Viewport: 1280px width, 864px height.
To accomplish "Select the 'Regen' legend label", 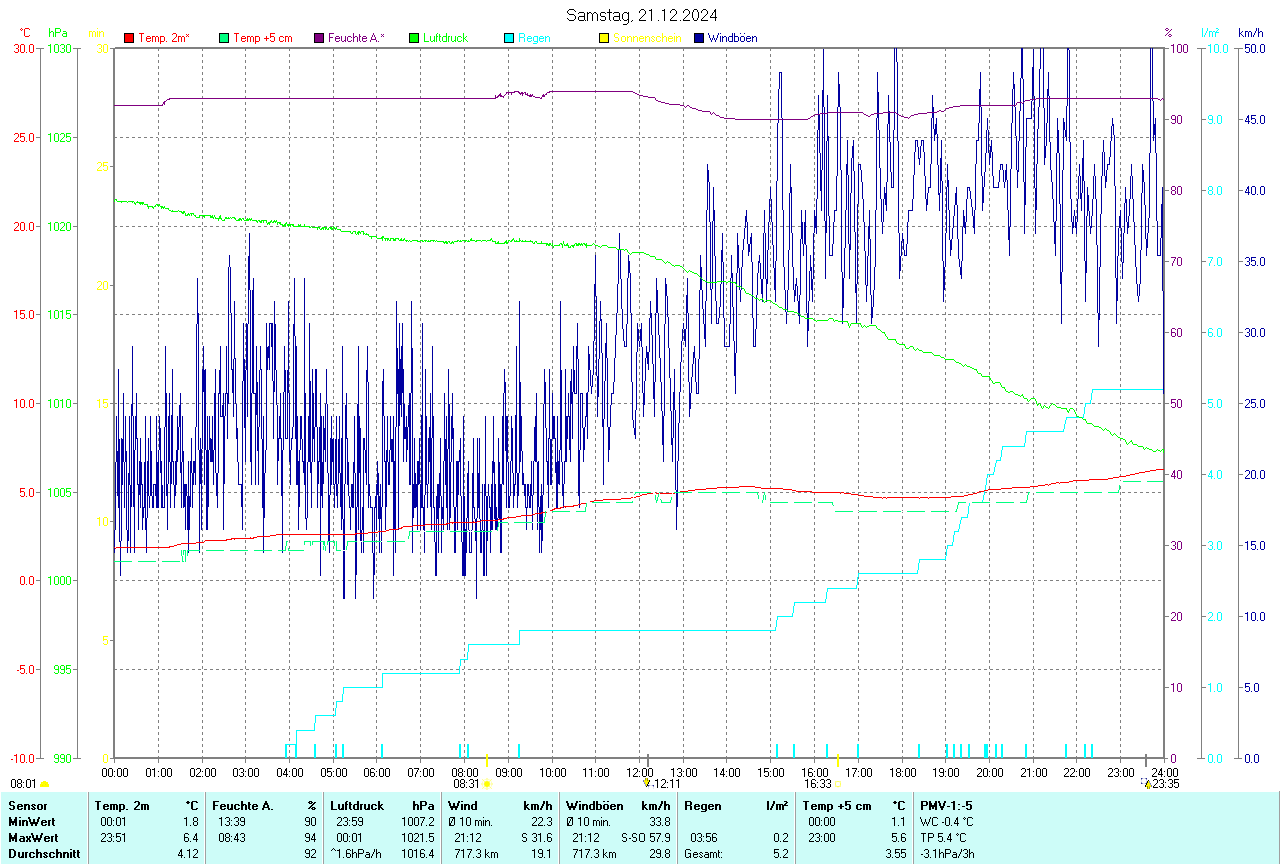I will pyautogui.click(x=533, y=38).
